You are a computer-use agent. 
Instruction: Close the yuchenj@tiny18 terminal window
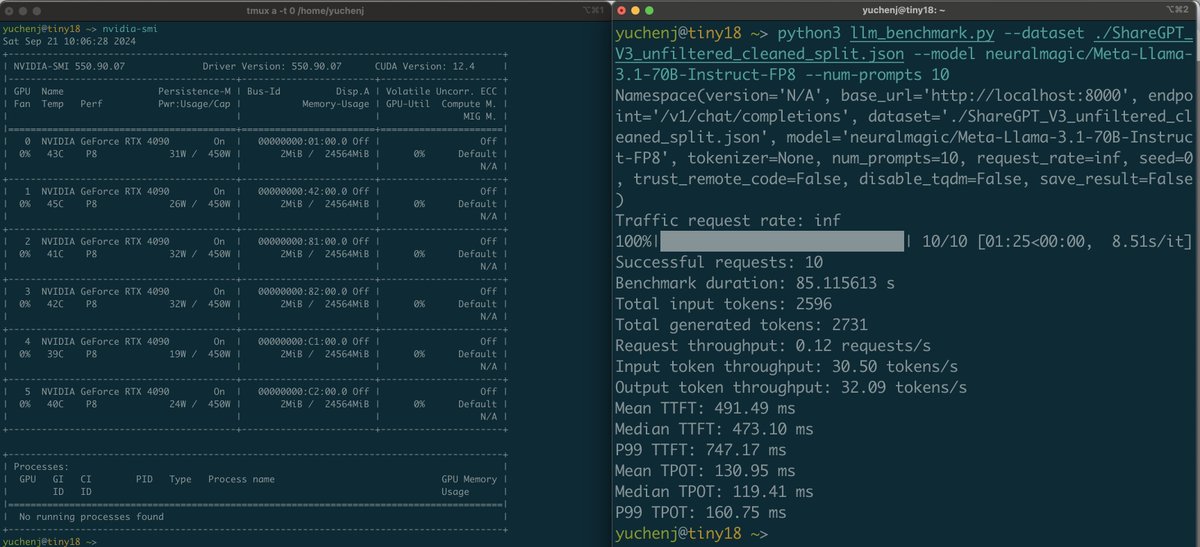[622, 9]
